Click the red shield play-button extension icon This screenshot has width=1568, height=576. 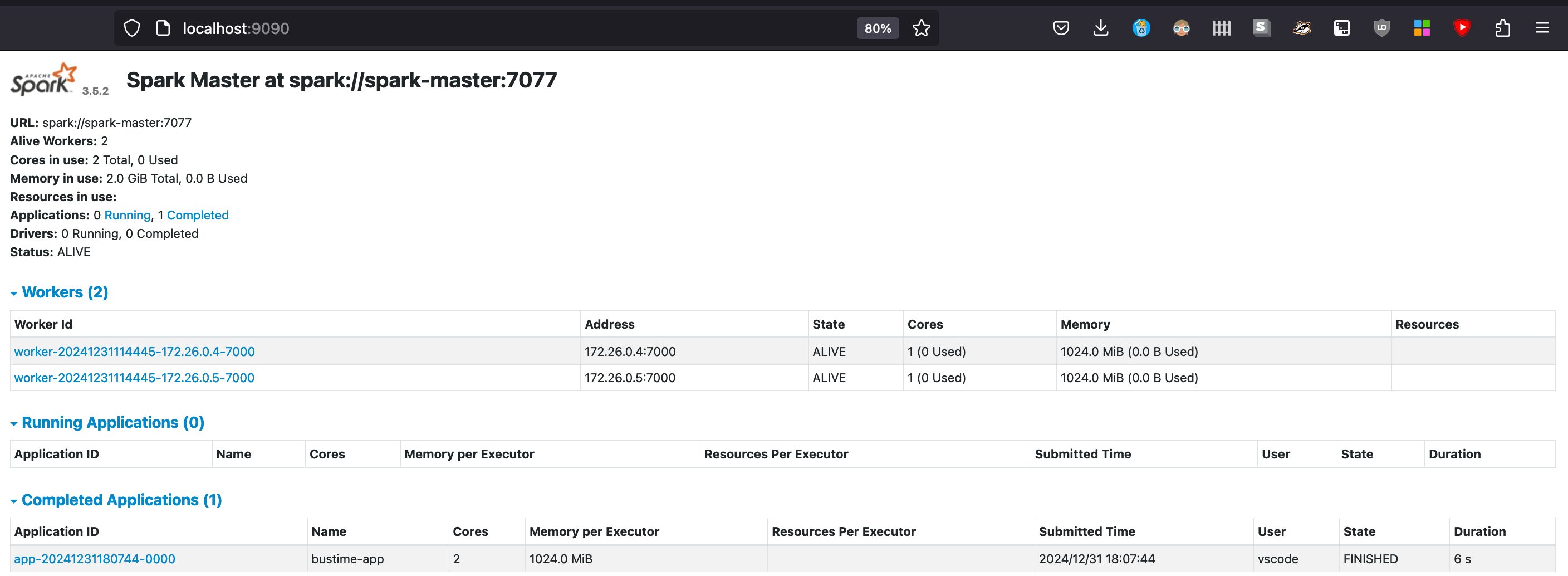(x=1462, y=28)
